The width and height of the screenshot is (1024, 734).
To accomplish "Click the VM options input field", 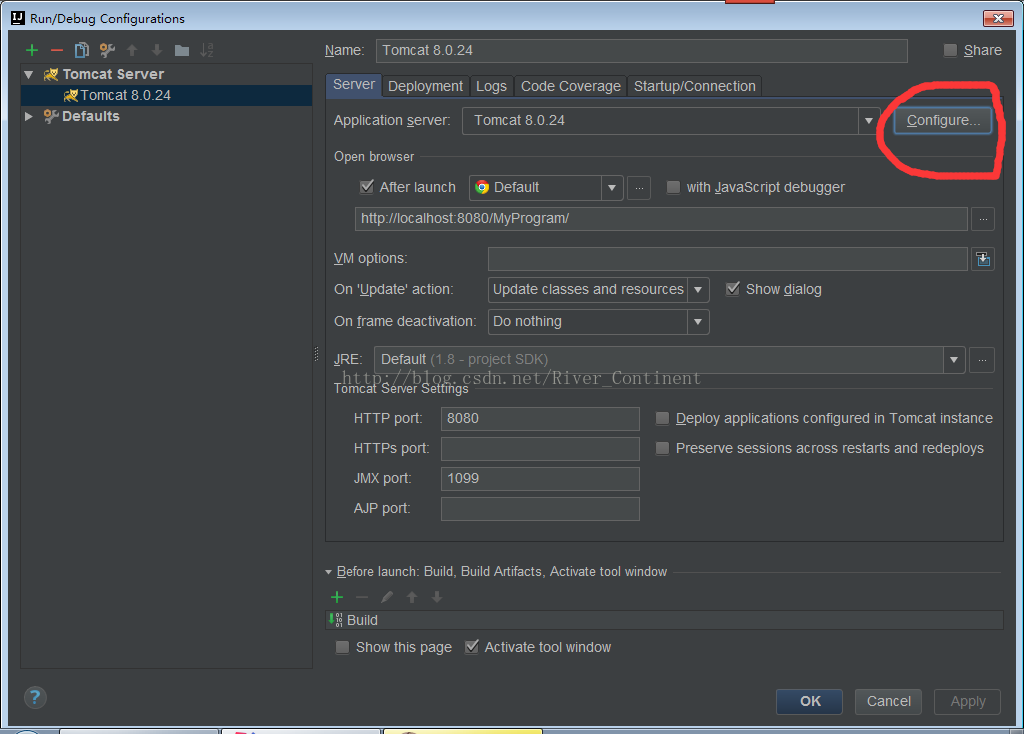I will 728,259.
